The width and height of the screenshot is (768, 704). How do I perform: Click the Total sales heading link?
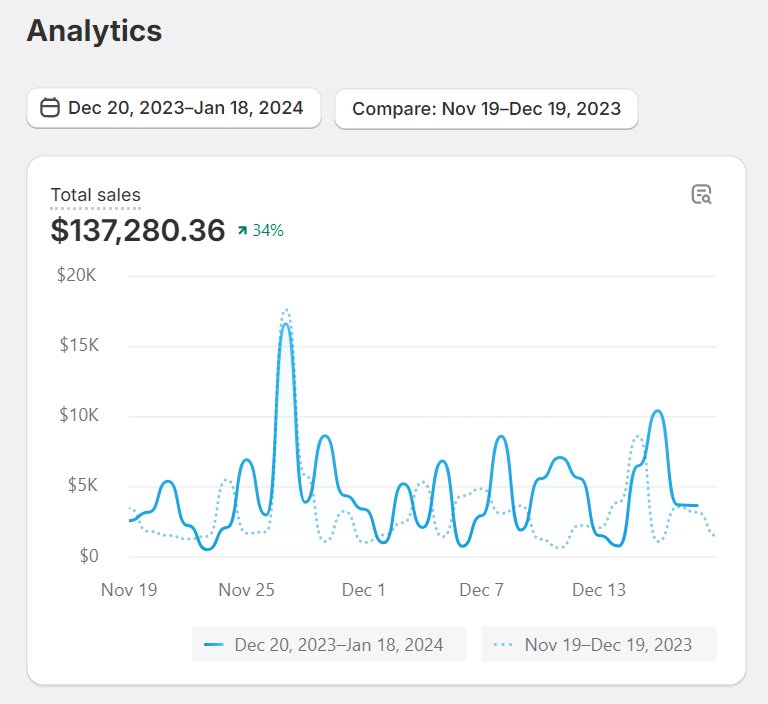click(x=96, y=195)
